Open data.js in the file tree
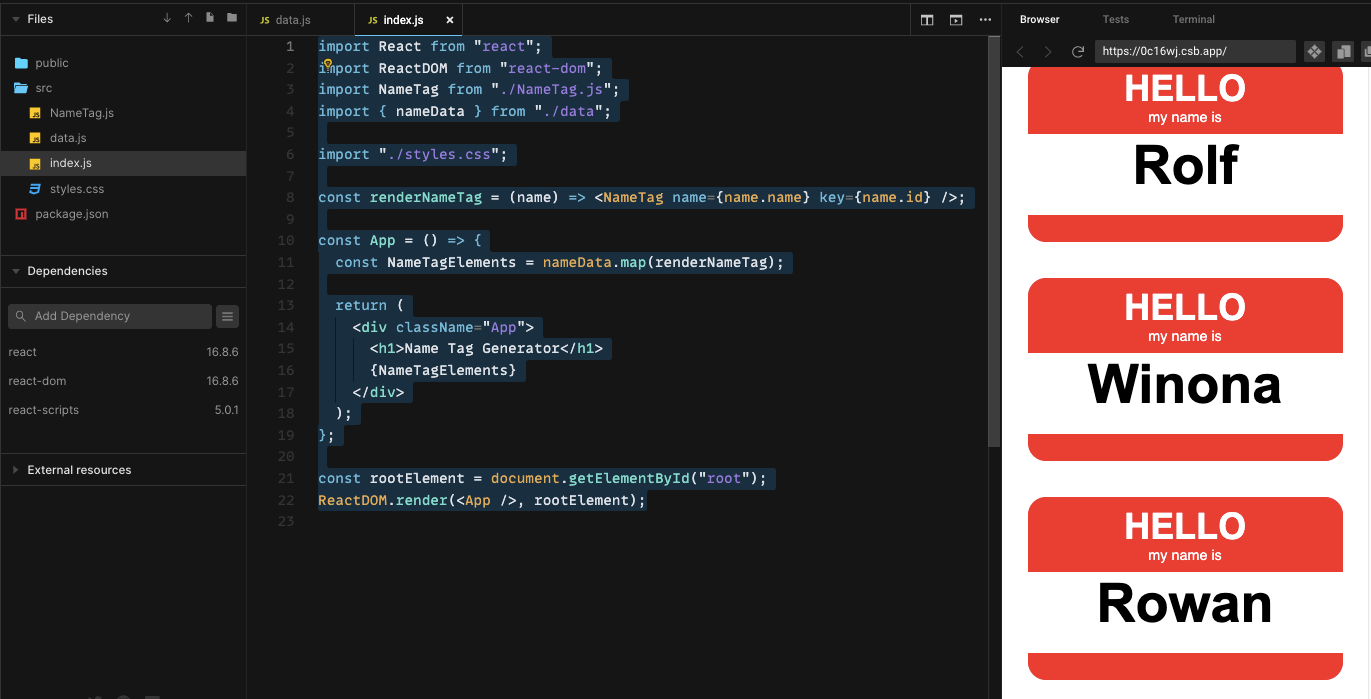 point(123,138)
